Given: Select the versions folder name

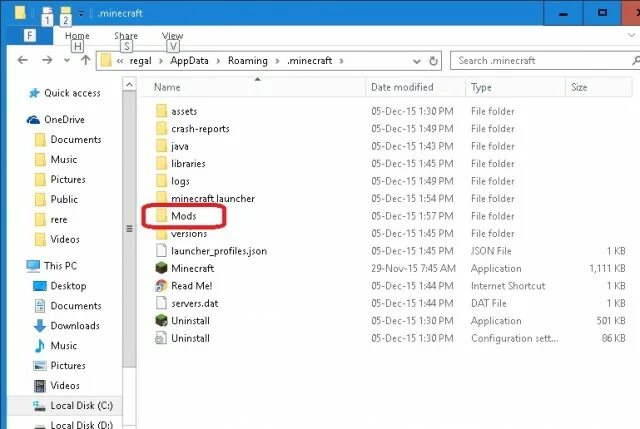Looking at the screenshot, I should click(189, 234).
